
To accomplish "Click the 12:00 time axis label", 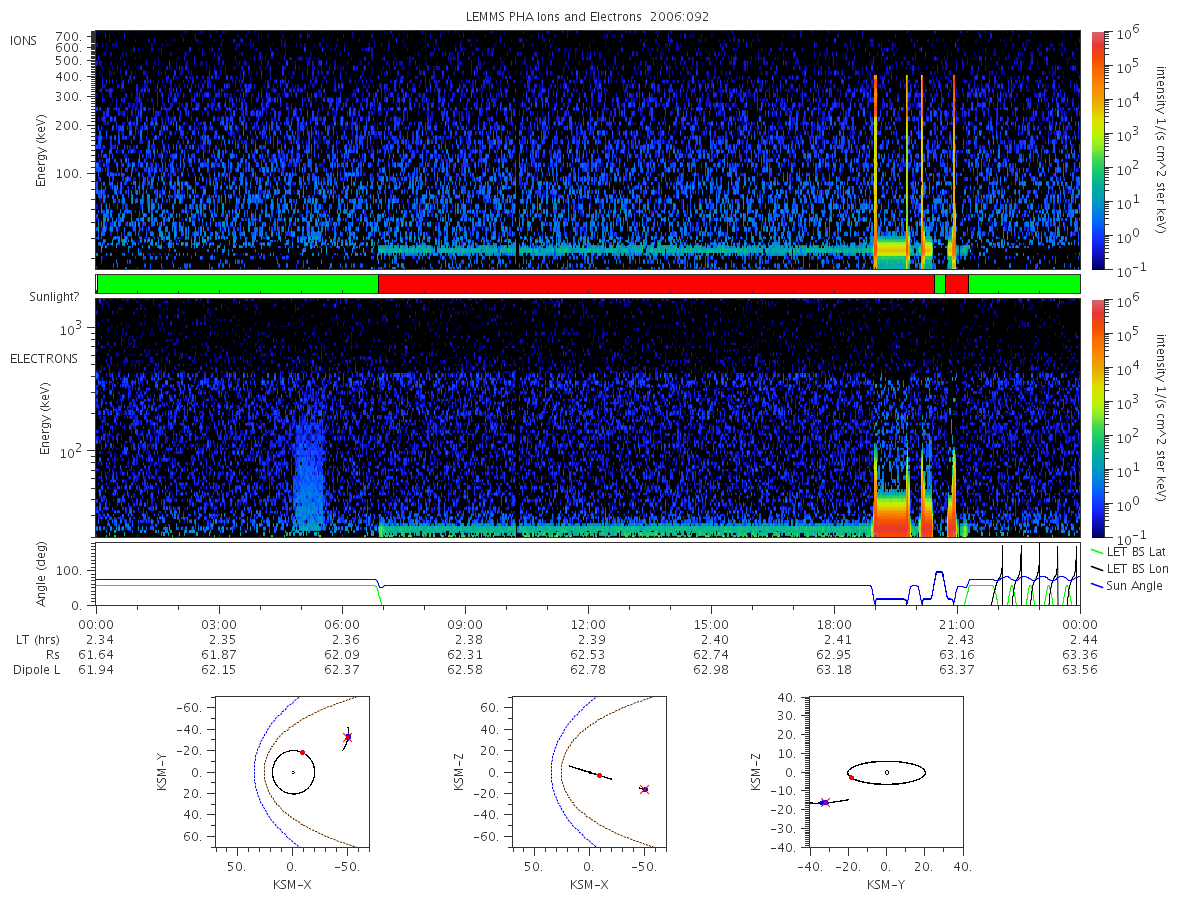I will (x=588, y=625).
